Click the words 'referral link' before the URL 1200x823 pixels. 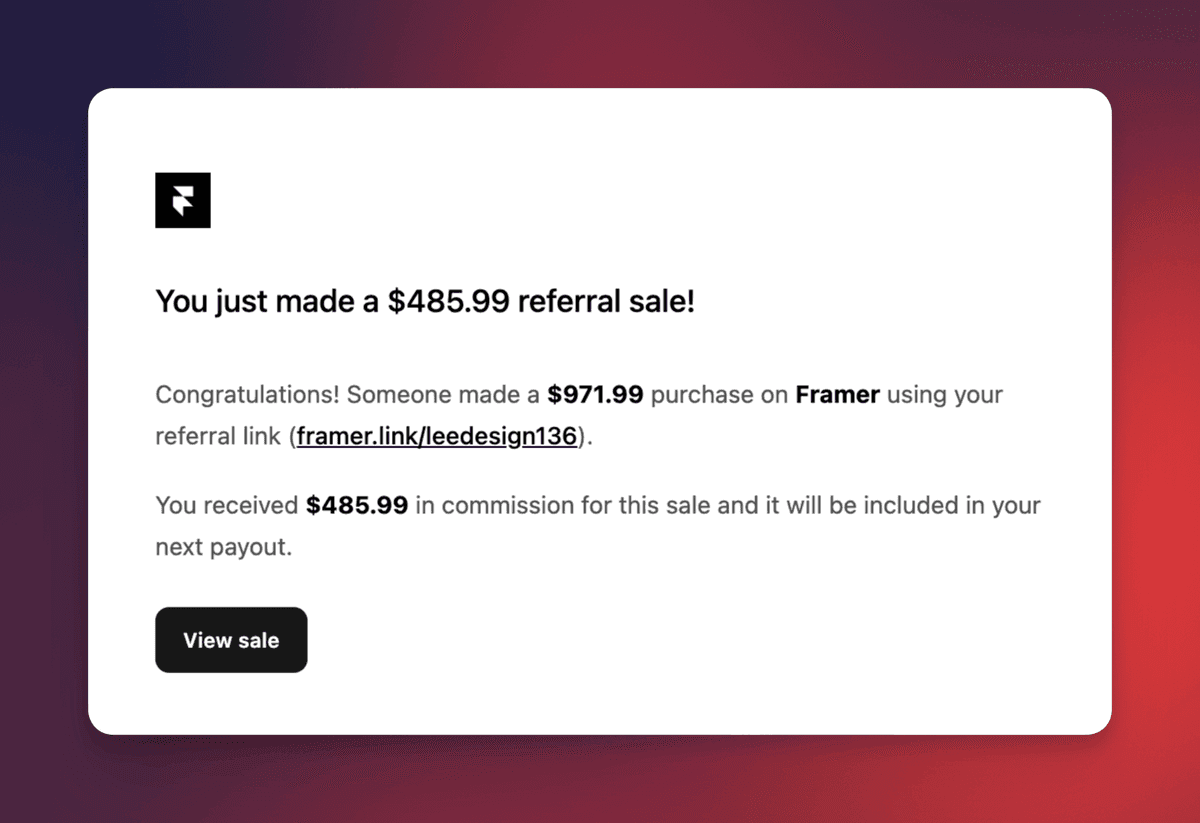click(218, 437)
